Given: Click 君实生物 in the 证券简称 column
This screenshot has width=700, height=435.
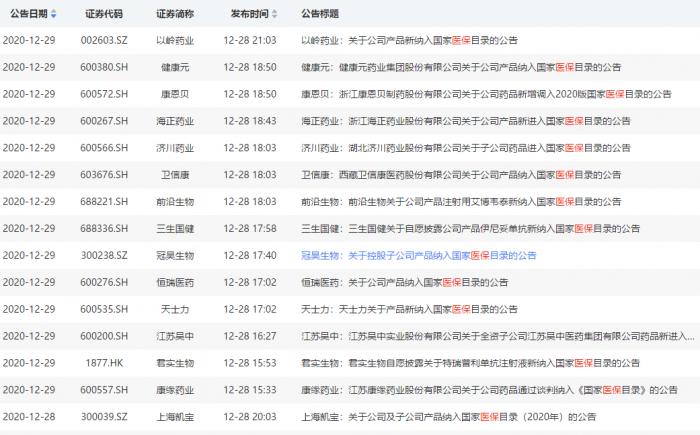Looking at the screenshot, I should tap(175, 363).
